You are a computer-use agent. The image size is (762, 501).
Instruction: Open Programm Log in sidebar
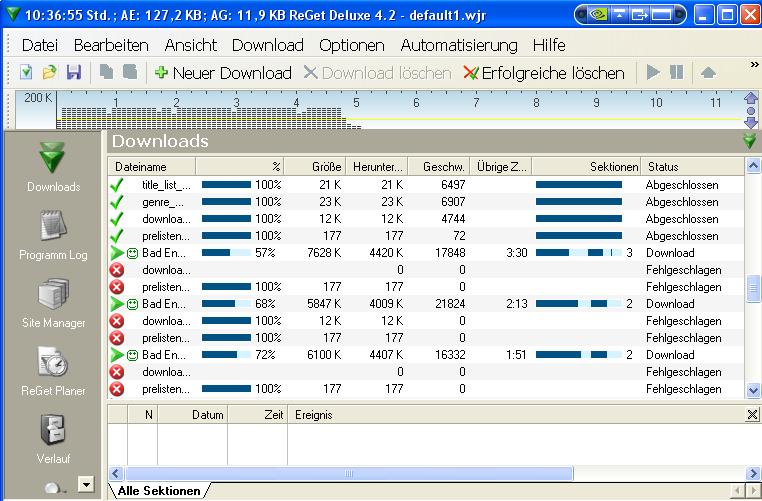[x=53, y=235]
